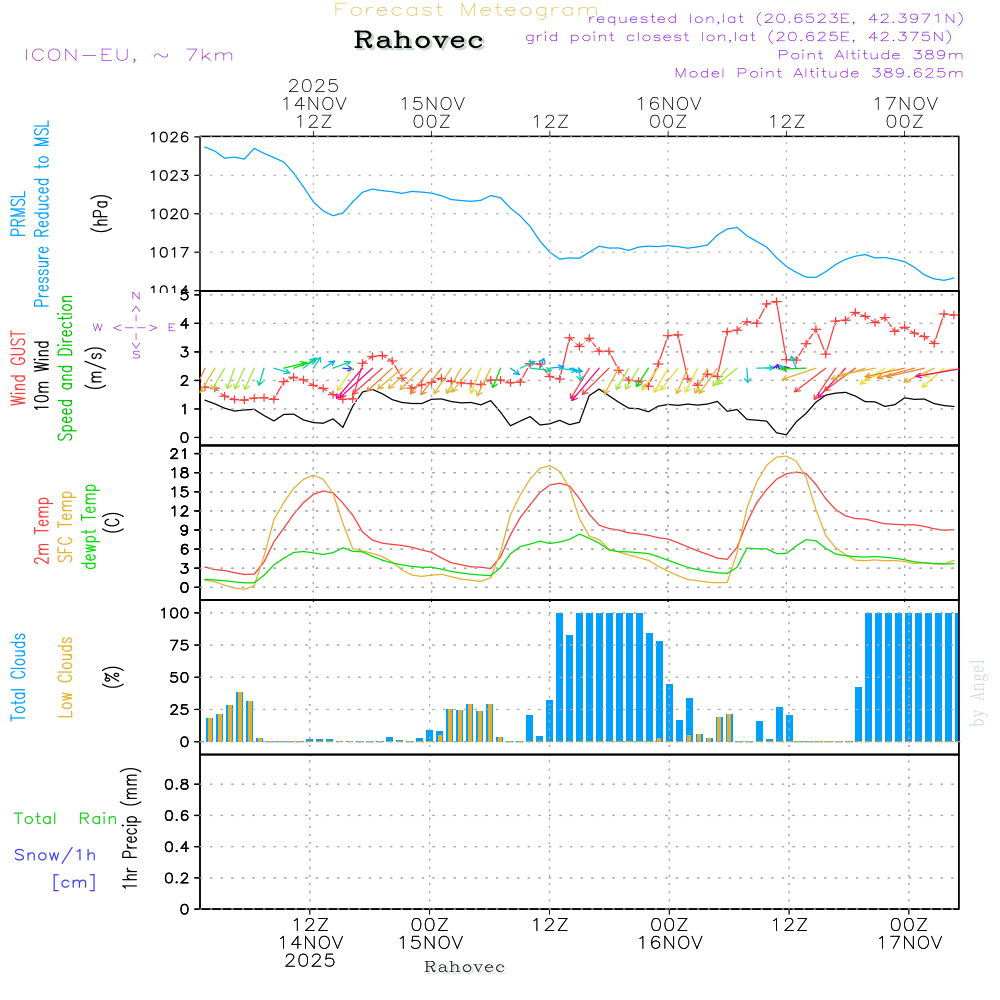The width and height of the screenshot is (1000, 1000).
Task: Click the 'ICON-EU, ~ 7km' model label
Action: pos(128,55)
